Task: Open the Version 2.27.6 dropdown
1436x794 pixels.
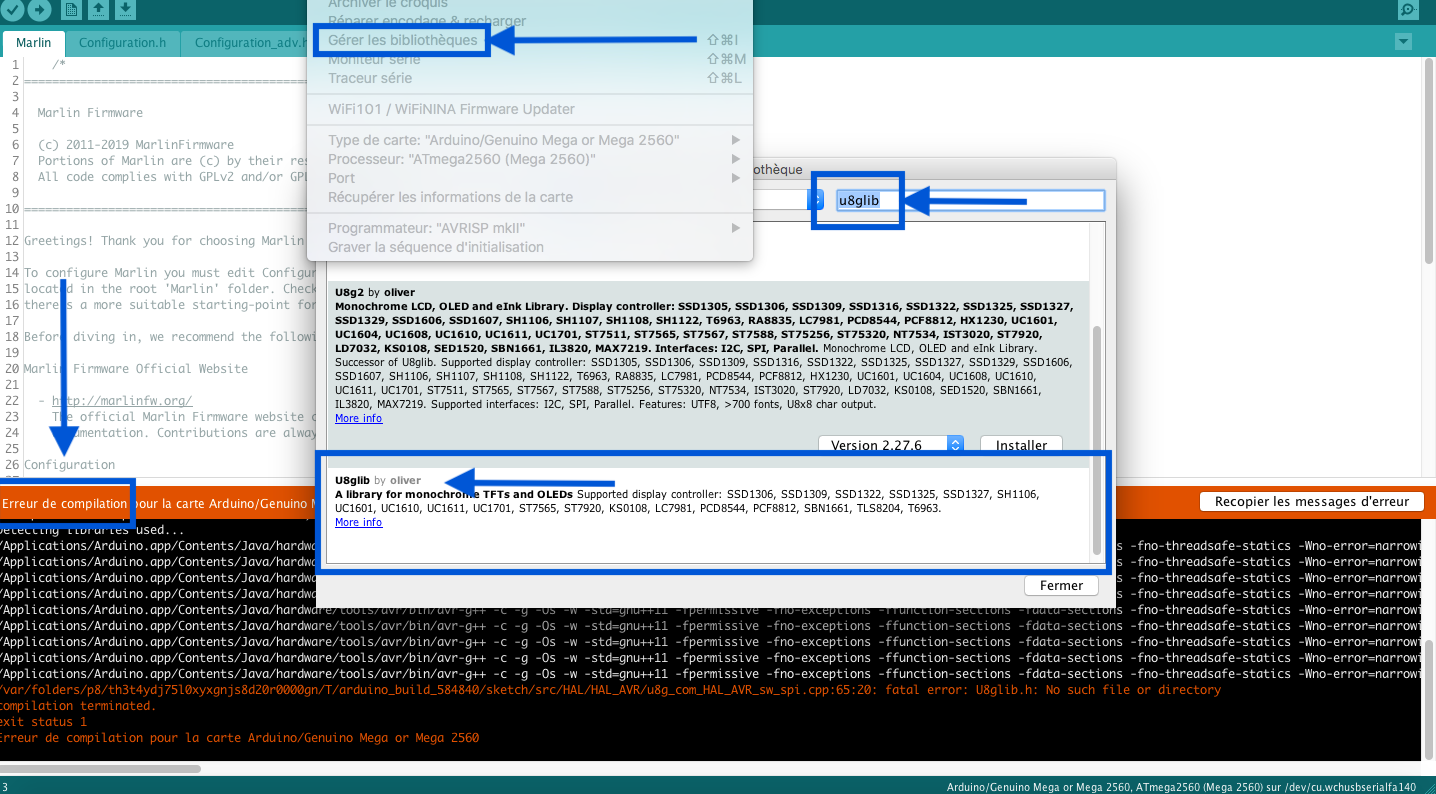Action: (x=890, y=445)
